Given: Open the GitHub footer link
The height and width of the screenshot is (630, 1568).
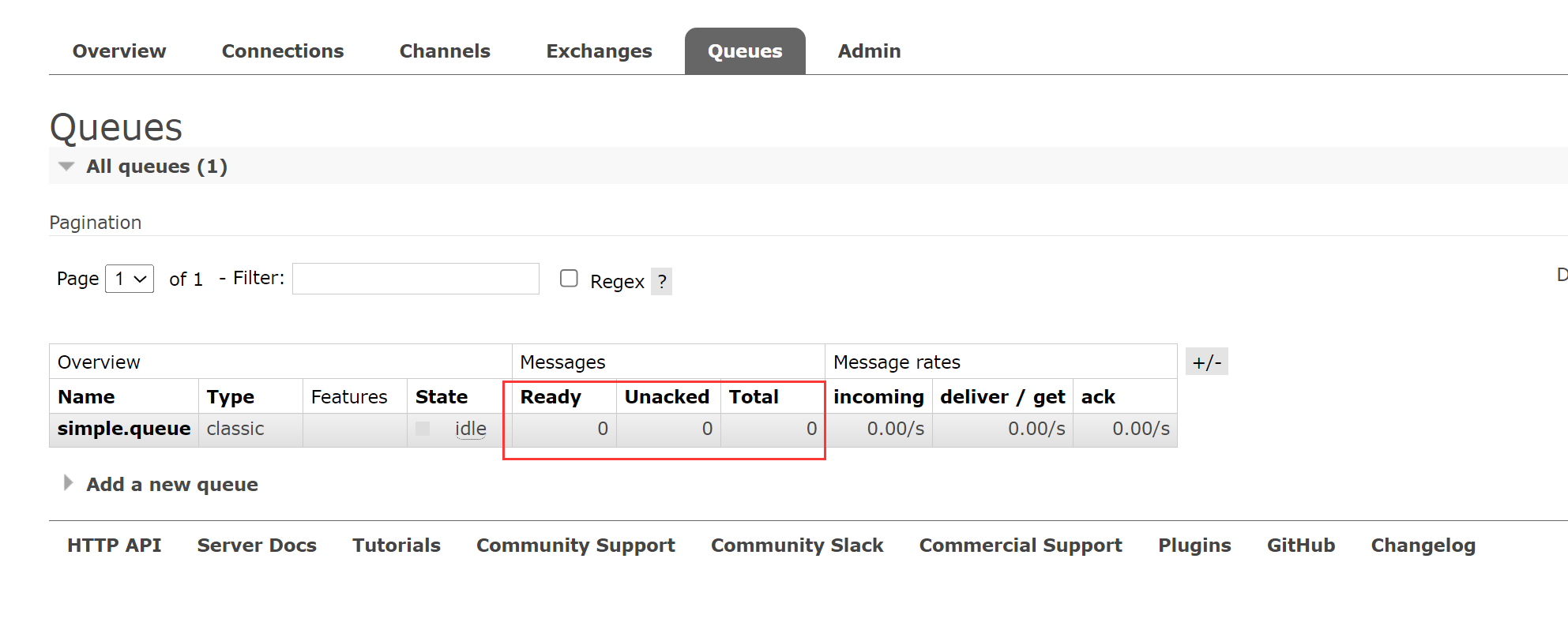Looking at the screenshot, I should tap(1301, 546).
